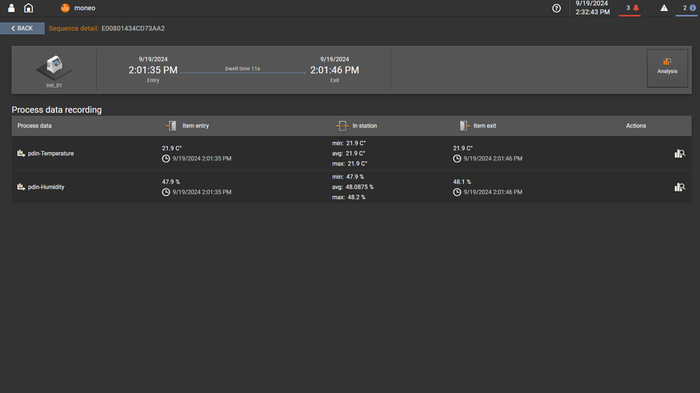Click the In station column icon
Screen dimensions: 700x393
342,126
